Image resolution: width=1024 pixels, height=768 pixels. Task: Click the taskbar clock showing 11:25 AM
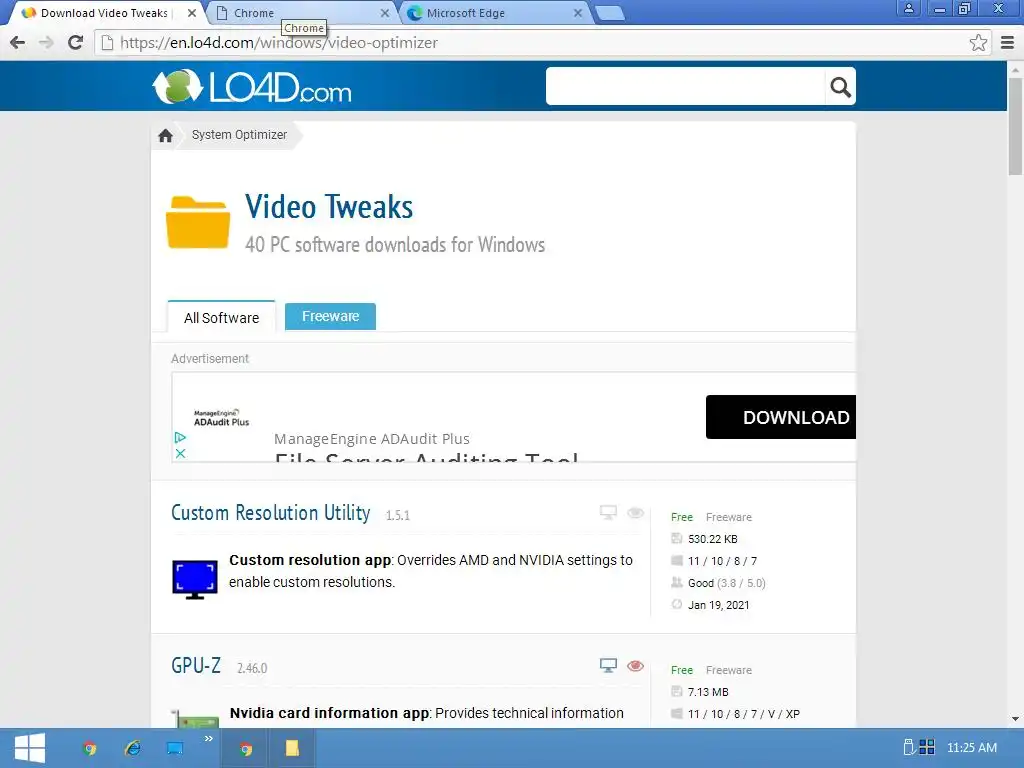pyautogui.click(x=972, y=748)
